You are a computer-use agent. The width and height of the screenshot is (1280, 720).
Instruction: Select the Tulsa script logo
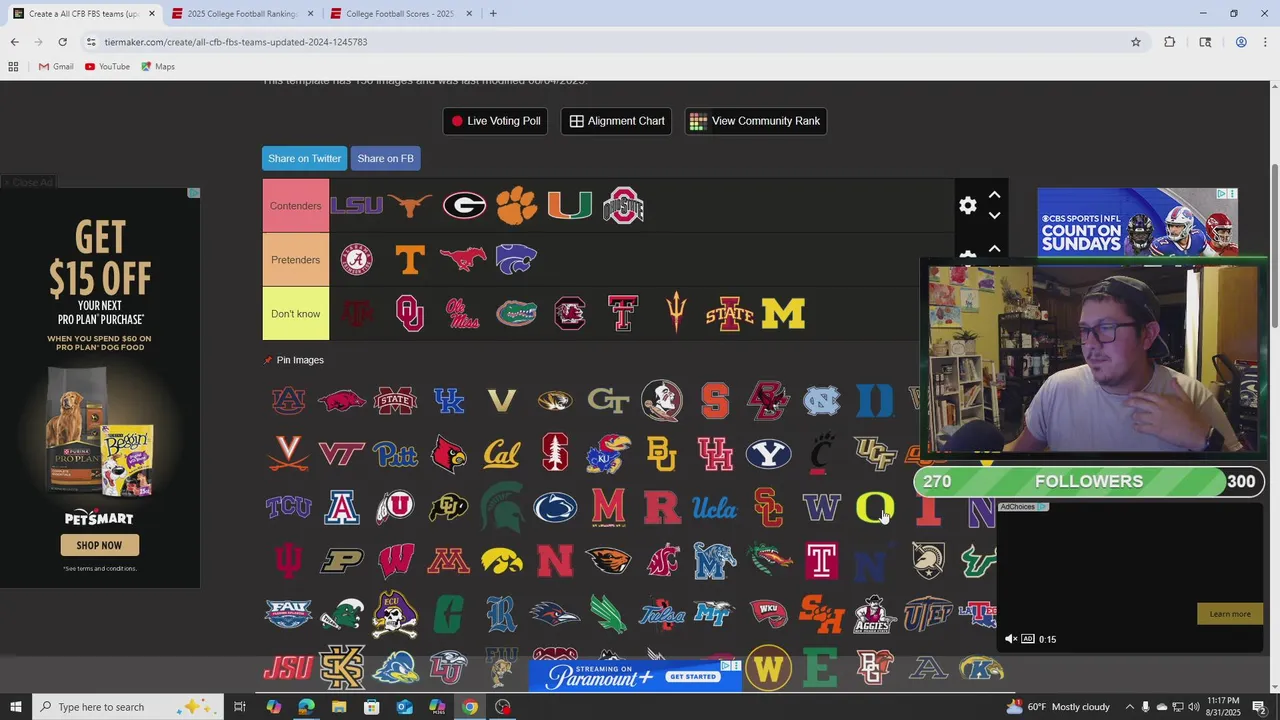pos(661,614)
